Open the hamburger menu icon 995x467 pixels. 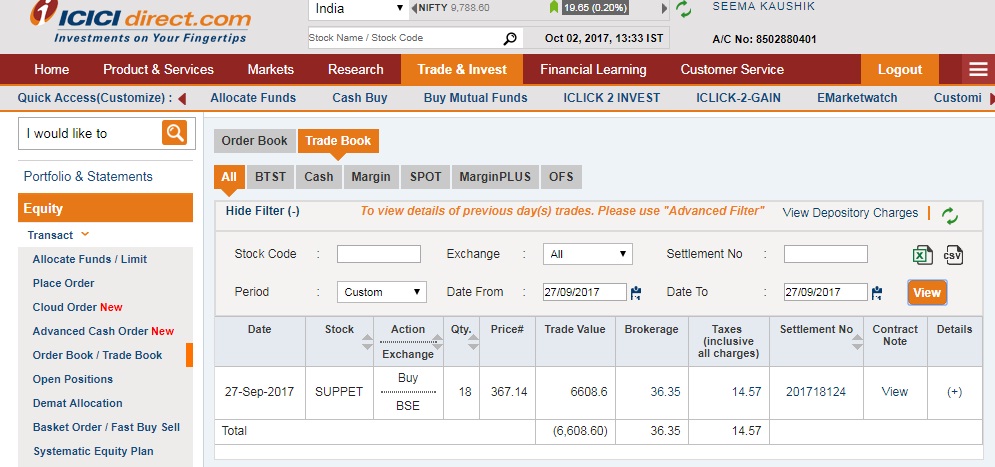[x=978, y=70]
